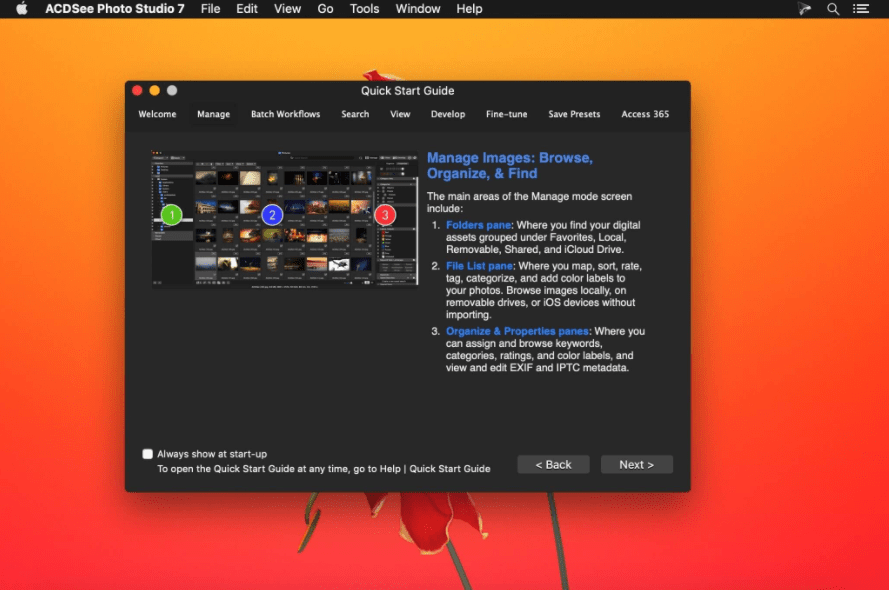Click the list icon at the menu bar's right edge

click(x=863, y=9)
